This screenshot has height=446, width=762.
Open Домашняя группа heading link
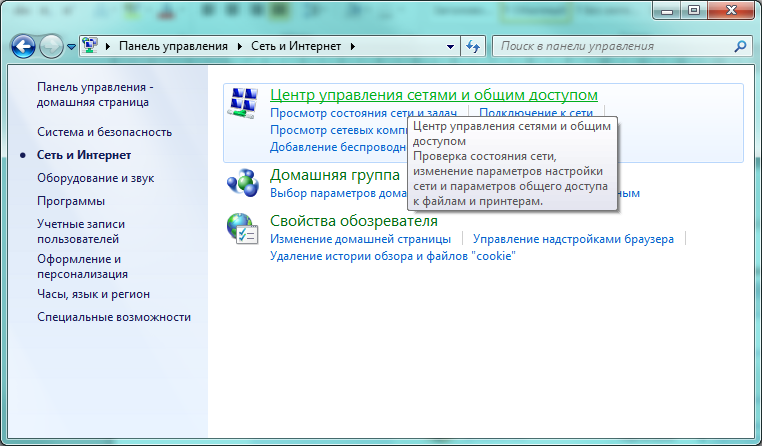(335, 175)
